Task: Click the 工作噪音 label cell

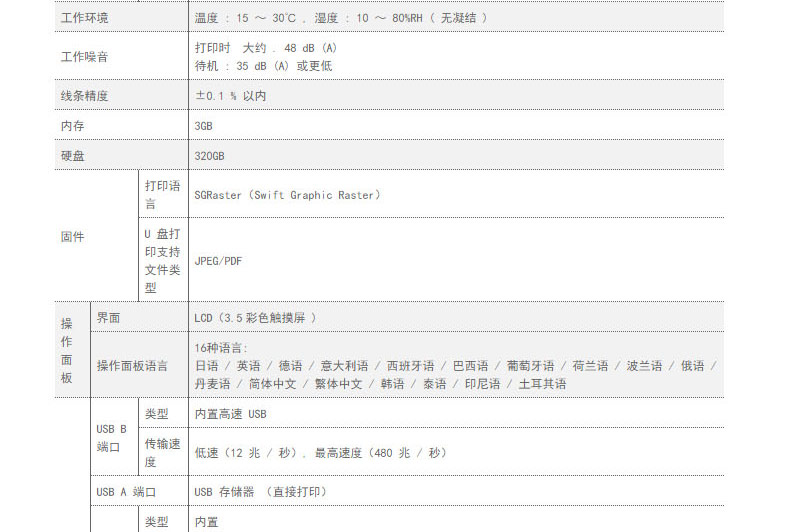Action: point(85,57)
